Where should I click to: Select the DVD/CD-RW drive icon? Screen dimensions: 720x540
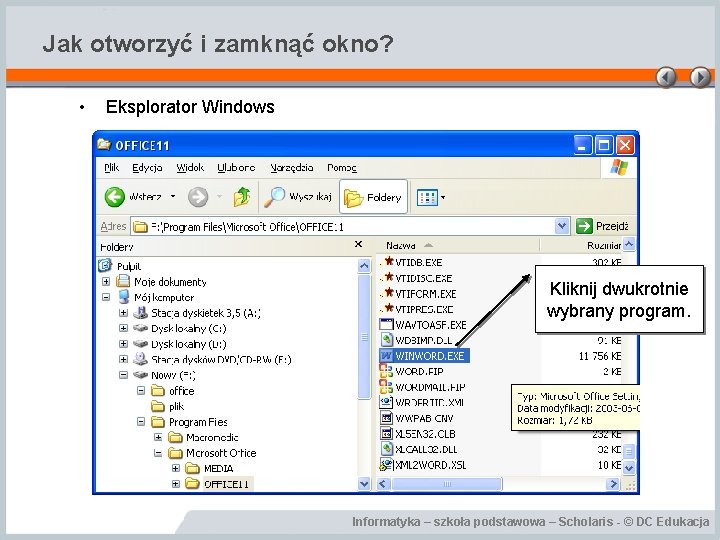pos(140,359)
